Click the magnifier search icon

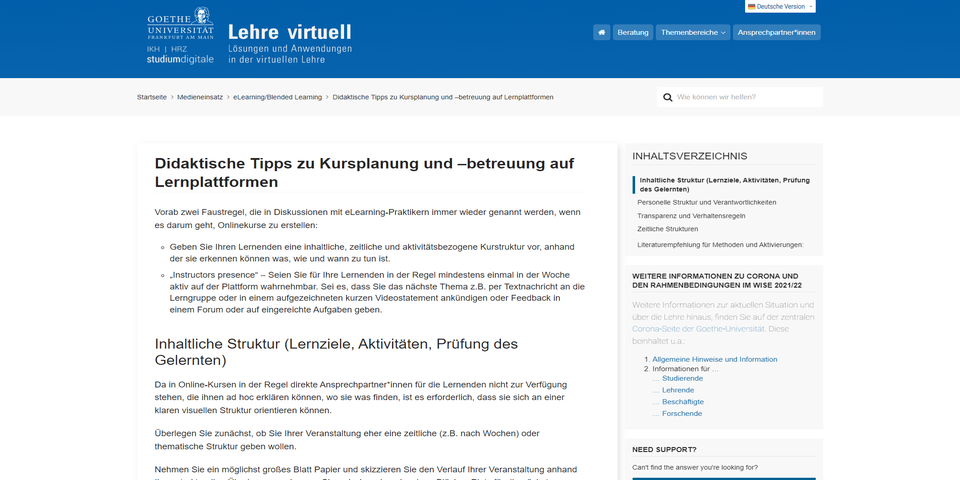pyautogui.click(x=667, y=97)
